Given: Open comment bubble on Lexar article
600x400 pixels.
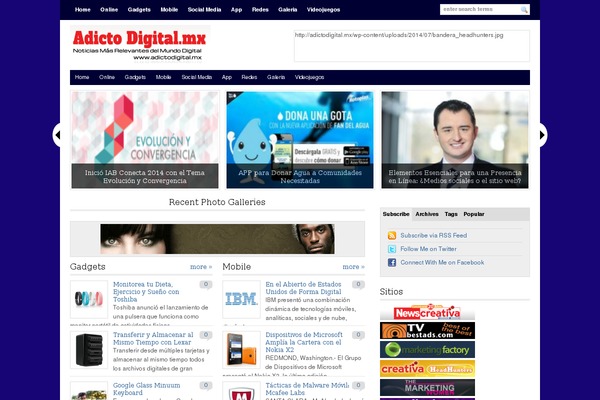Looking at the screenshot, I should [x=206, y=335].
